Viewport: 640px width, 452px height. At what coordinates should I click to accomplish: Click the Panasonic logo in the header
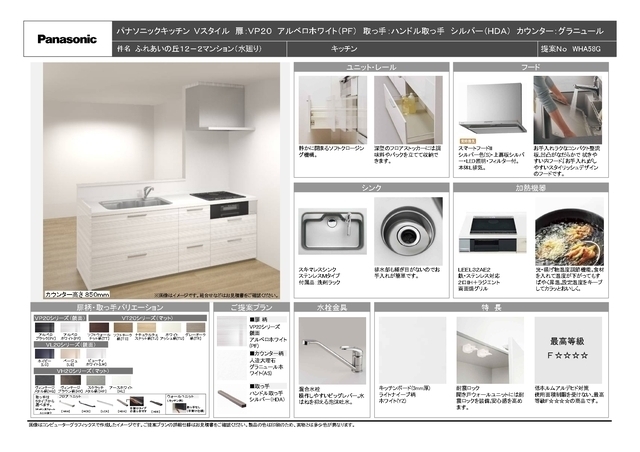[67, 39]
